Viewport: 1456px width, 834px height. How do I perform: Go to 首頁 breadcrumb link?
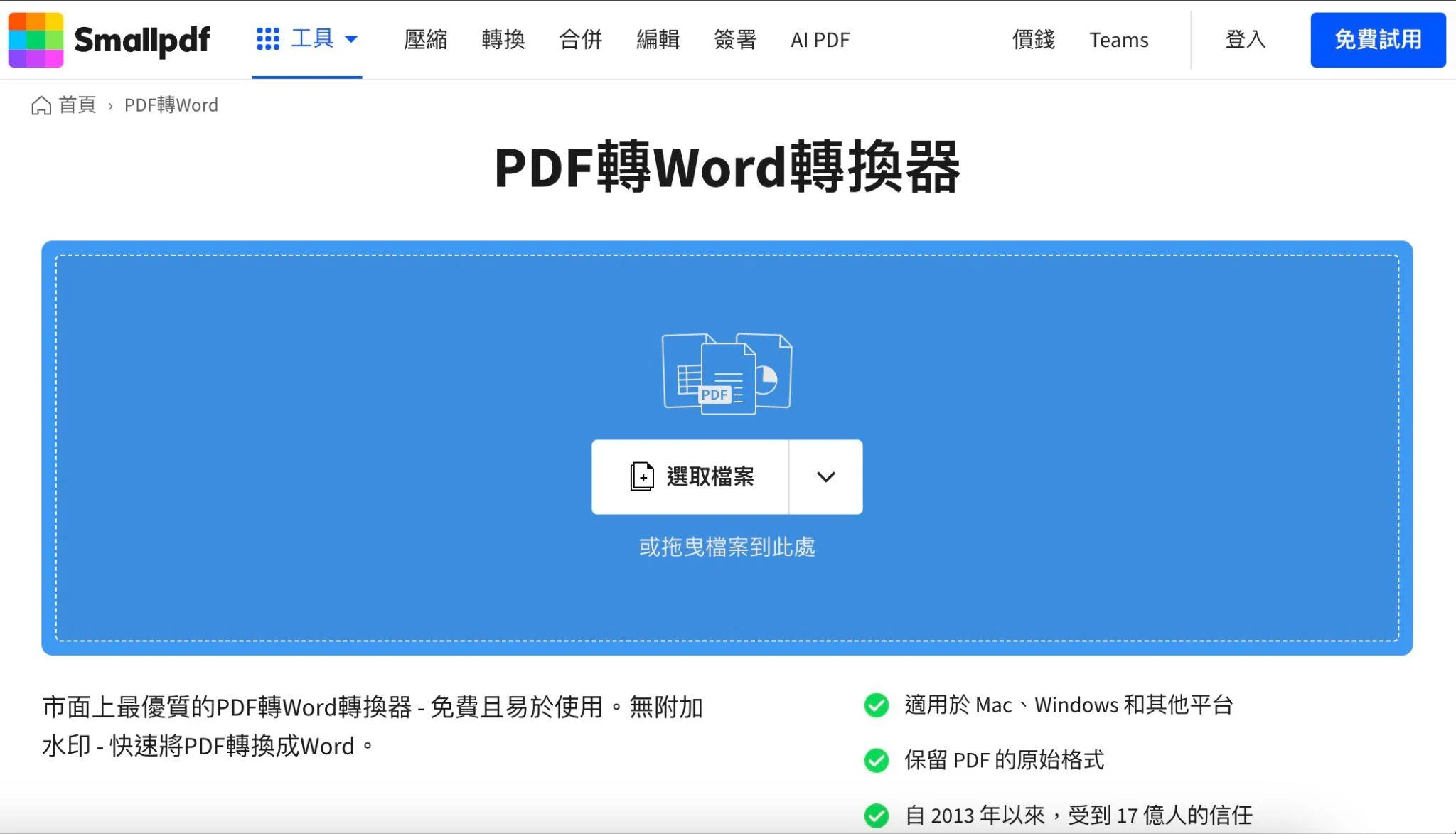tap(77, 105)
